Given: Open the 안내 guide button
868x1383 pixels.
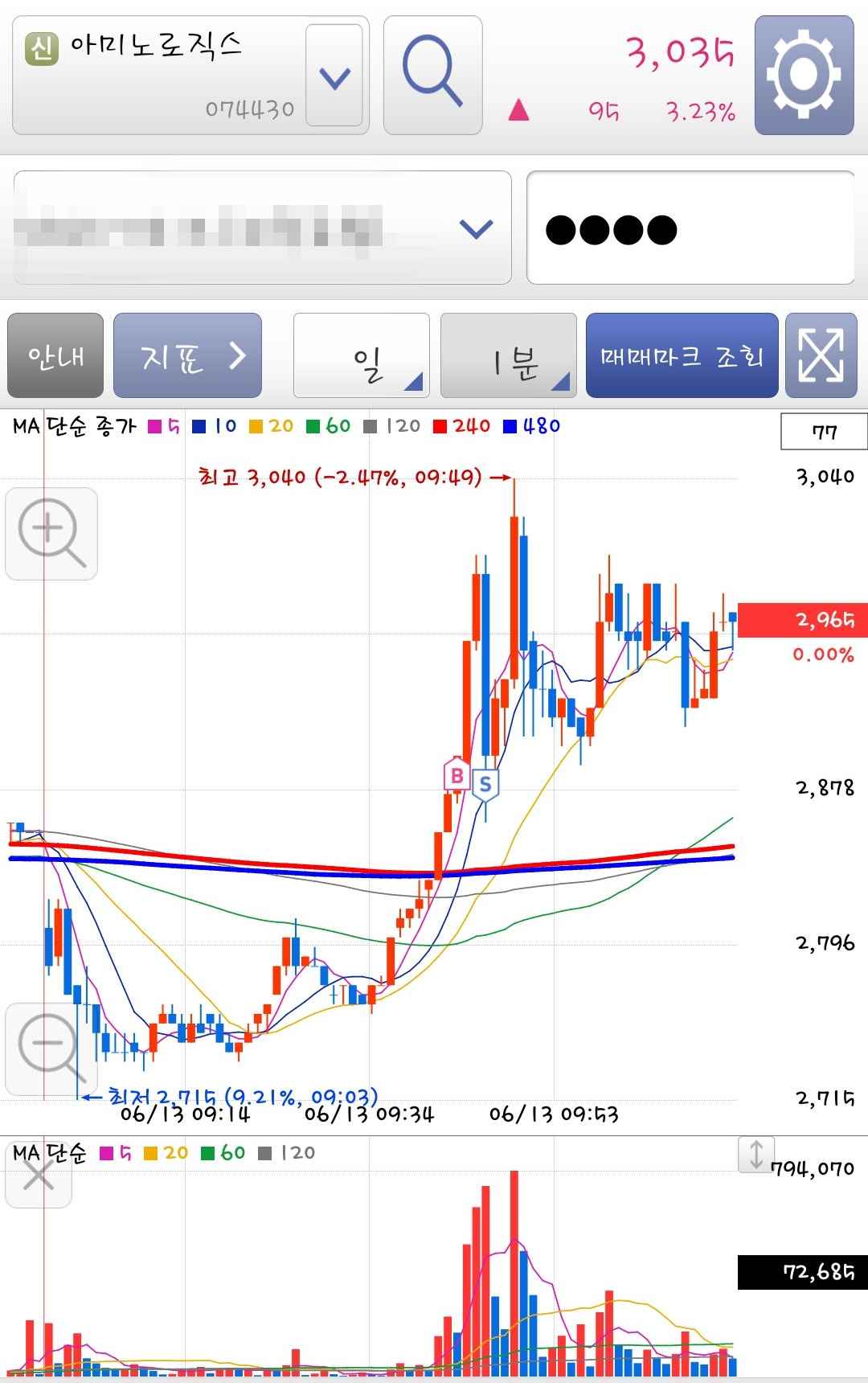Looking at the screenshot, I should [55, 355].
